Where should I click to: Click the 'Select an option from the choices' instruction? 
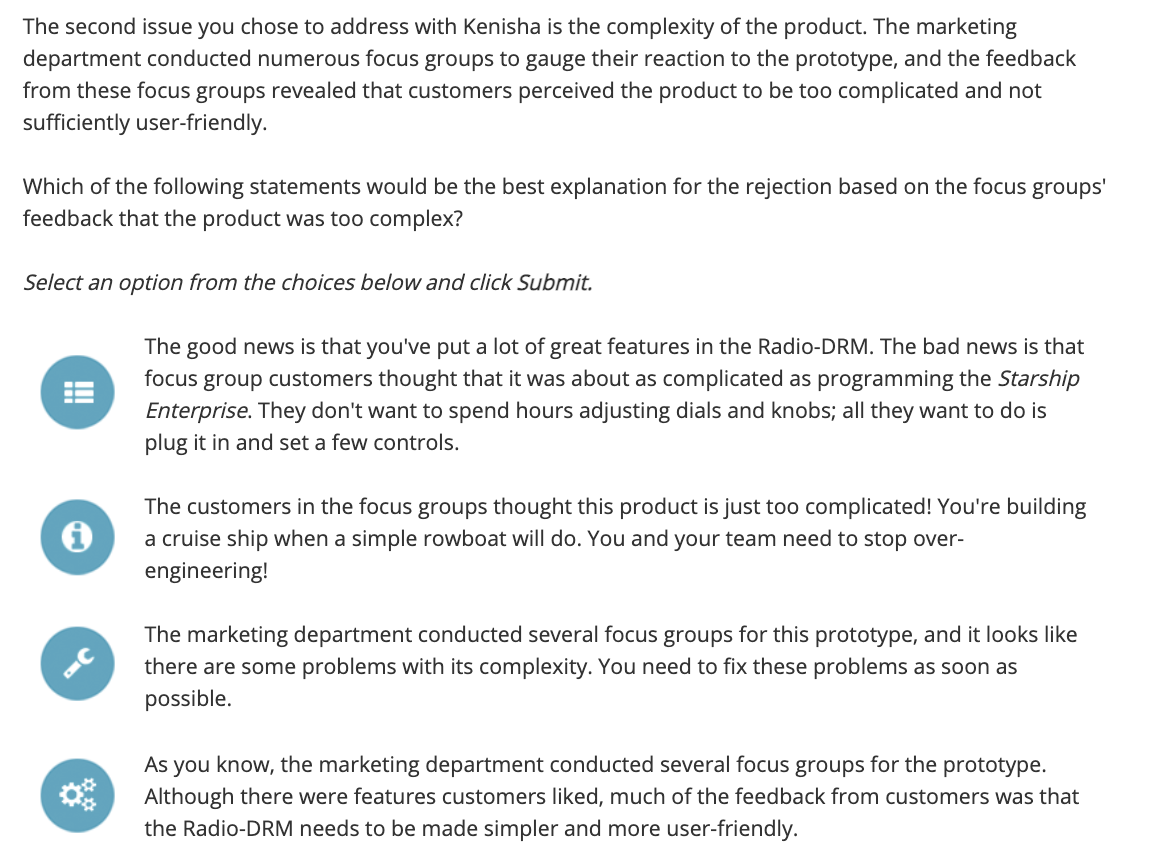pos(307,282)
